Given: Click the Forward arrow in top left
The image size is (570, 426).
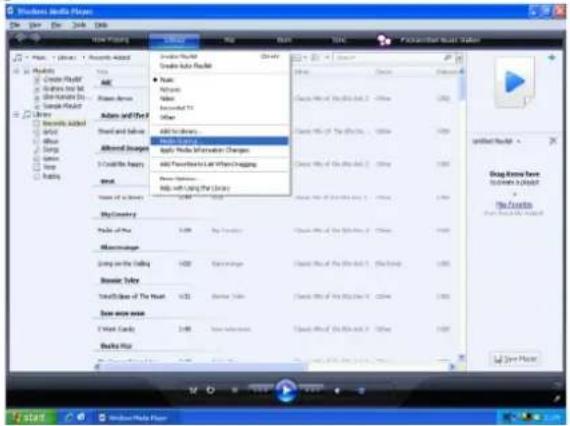Looking at the screenshot, I should pos(35,38).
